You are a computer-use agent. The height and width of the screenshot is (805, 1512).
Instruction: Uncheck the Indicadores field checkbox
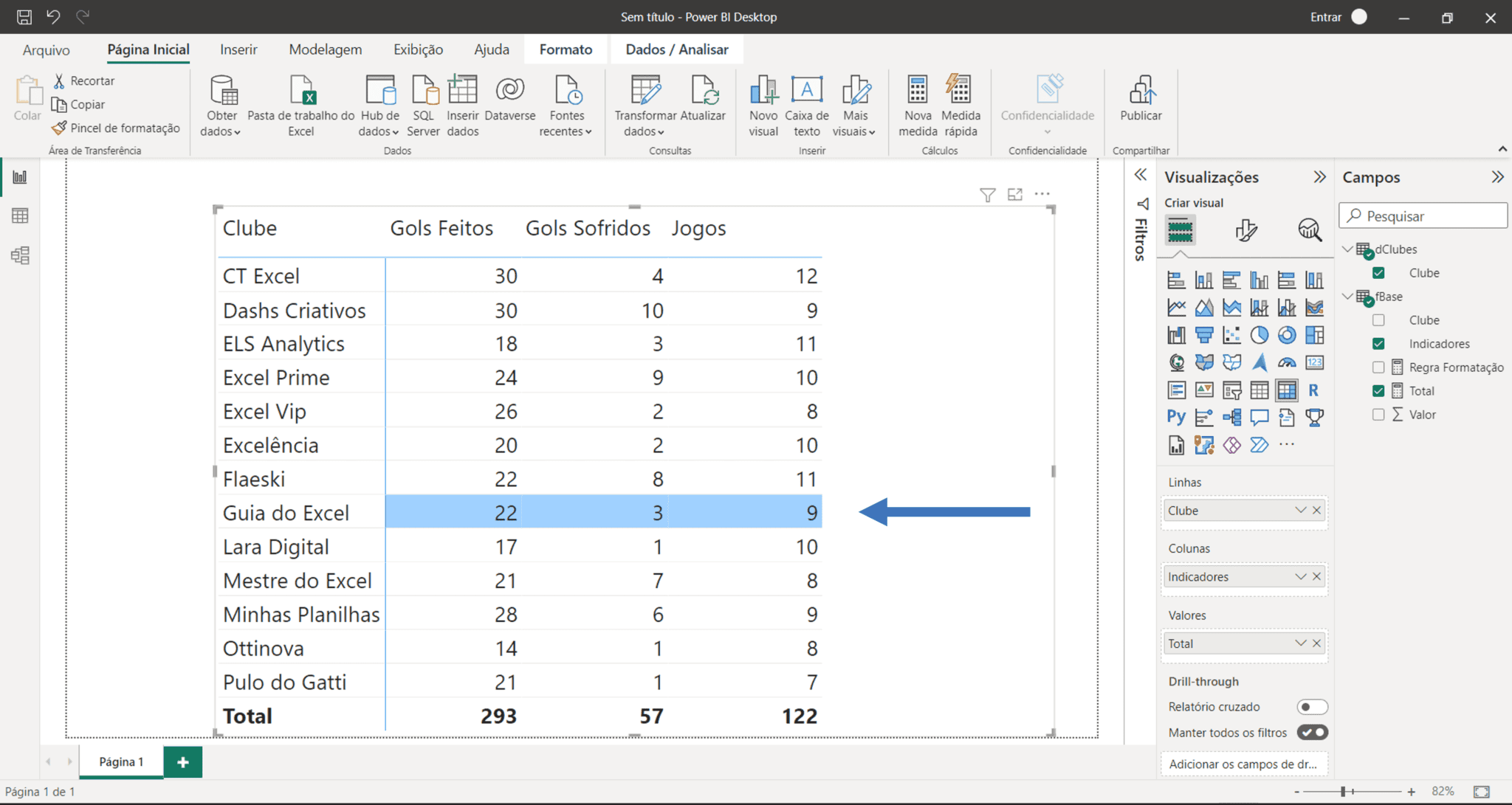click(1378, 344)
